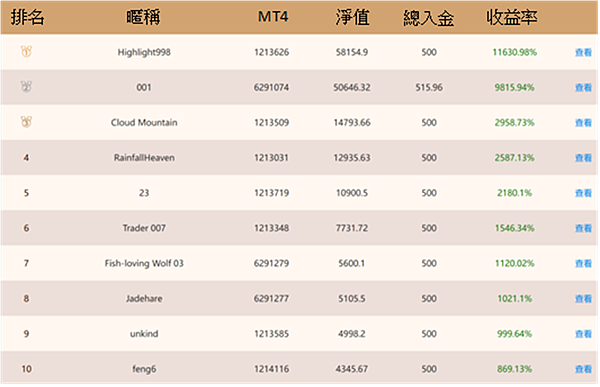Open the 查看 link for Jadehare
This screenshot has width=600, height=387.
click(583, 299)
